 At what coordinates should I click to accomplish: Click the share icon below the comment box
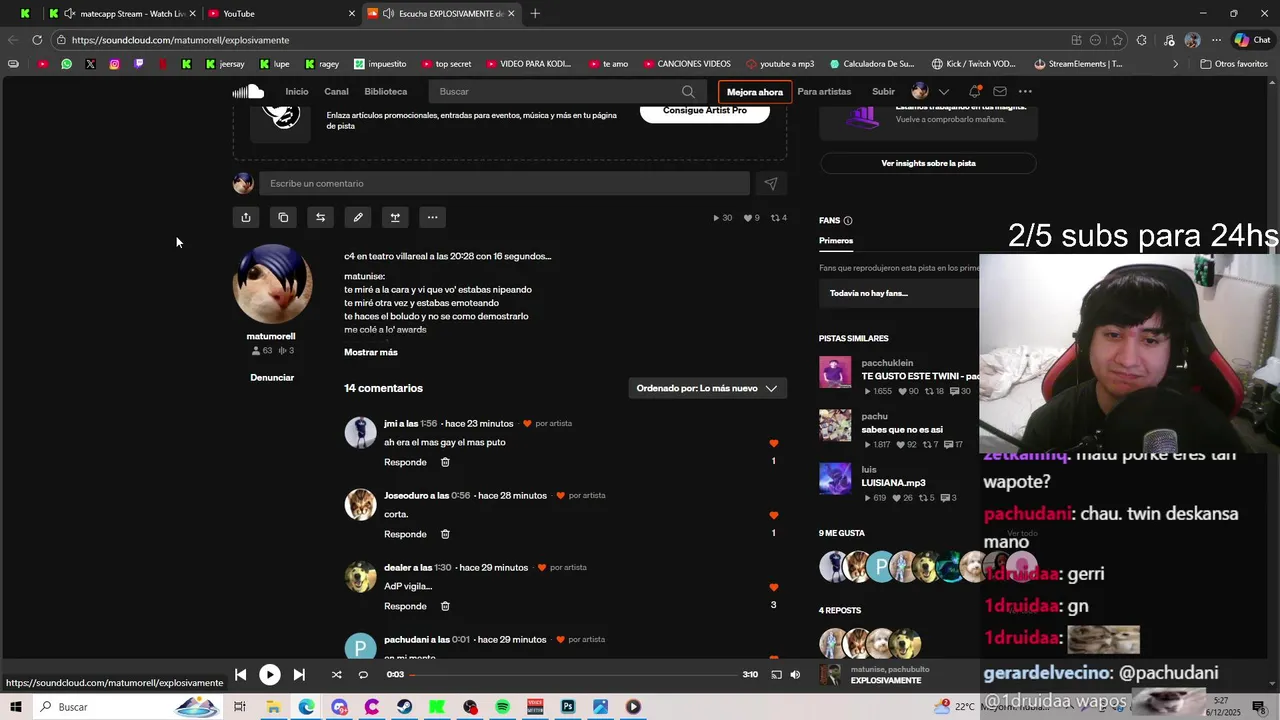(246, 217)
